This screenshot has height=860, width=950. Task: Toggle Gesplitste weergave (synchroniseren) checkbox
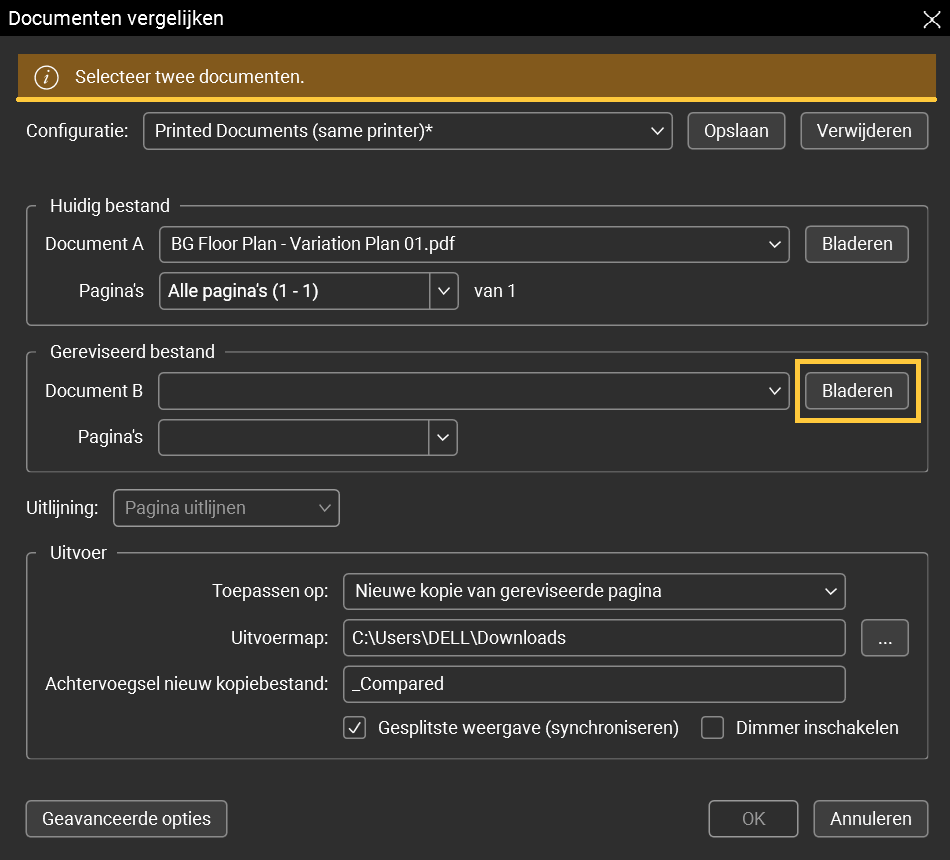354,728
